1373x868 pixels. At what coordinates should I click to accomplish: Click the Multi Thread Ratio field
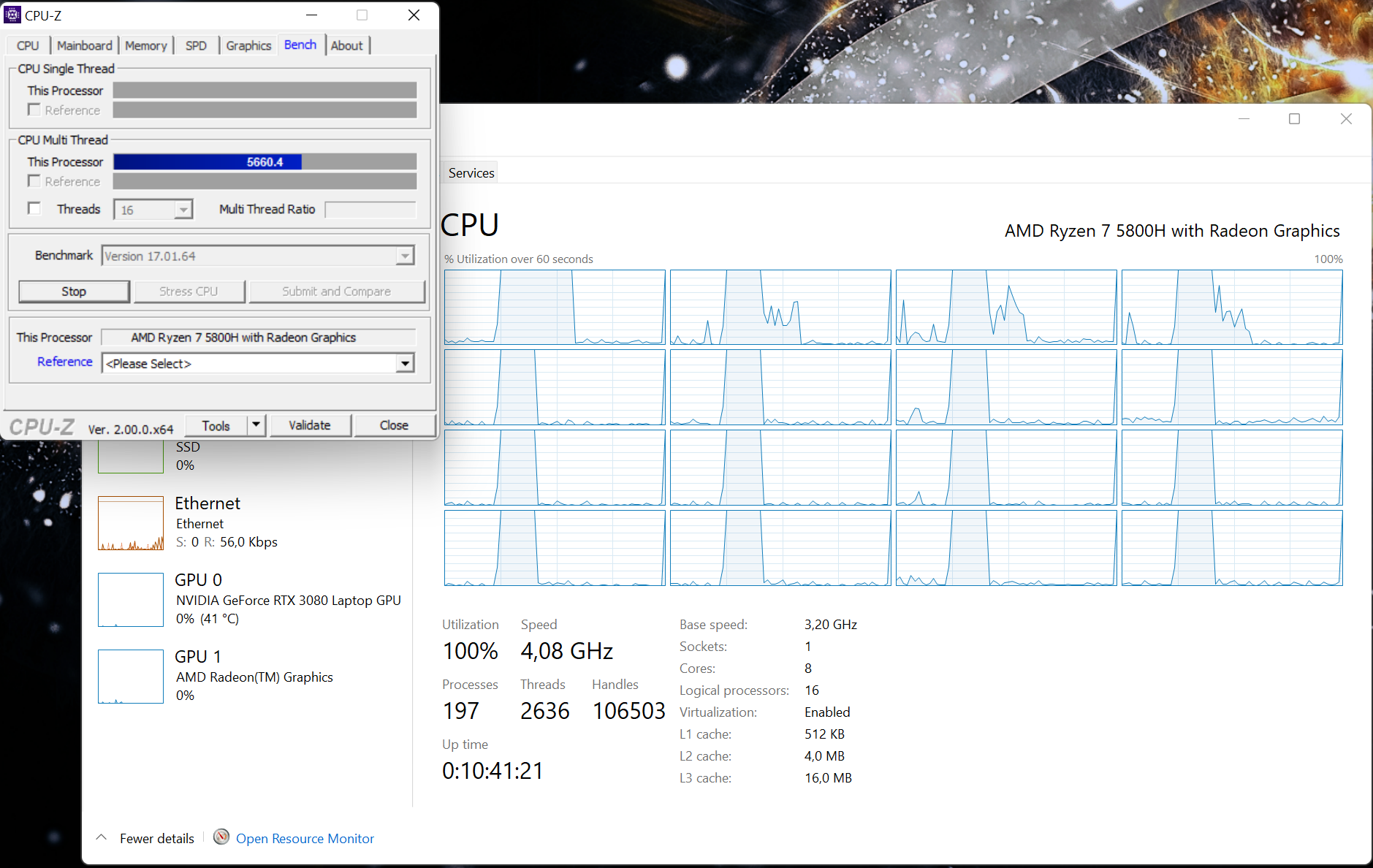370,210
